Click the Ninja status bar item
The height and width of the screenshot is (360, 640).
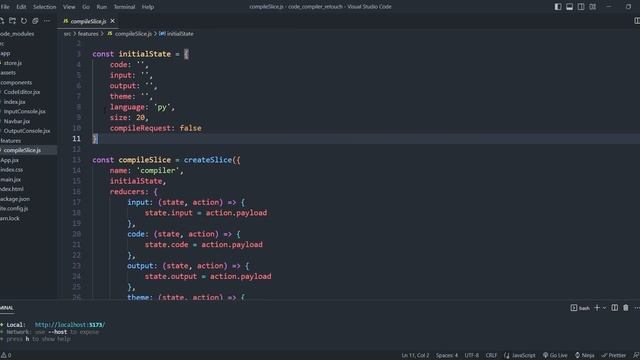click(584, 356)
